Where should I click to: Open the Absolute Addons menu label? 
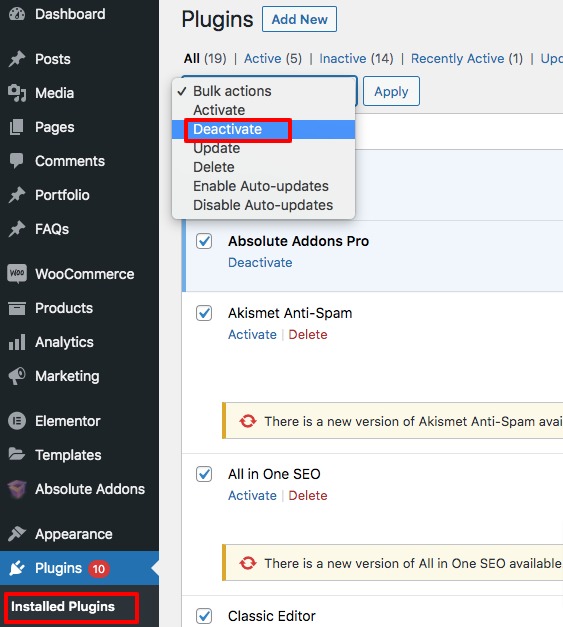click(x=90, y=489)
